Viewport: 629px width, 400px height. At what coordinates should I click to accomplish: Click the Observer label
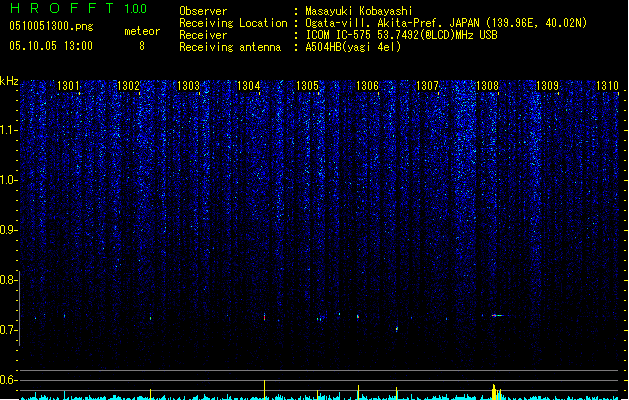point(203,11)
